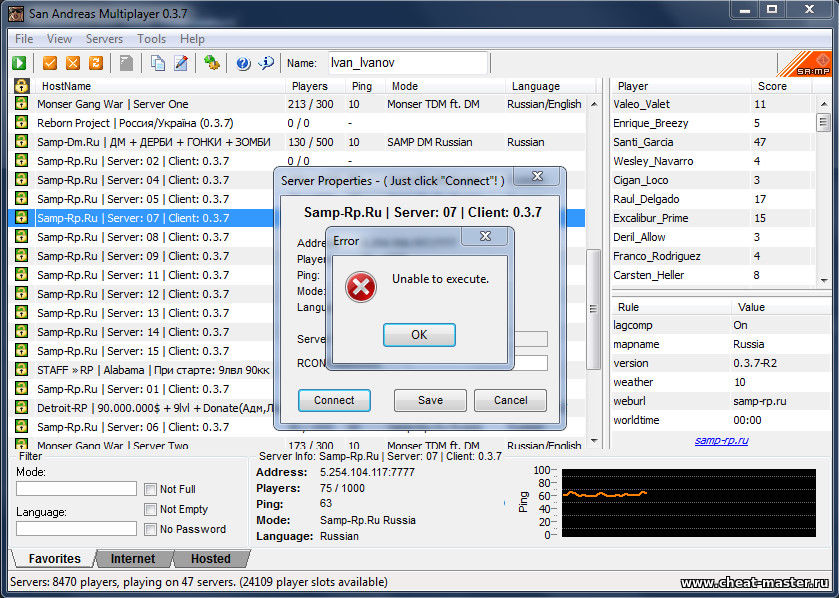Enable the Not Full filter checkbox
This screenshot has height=598, width=839.
coord(150,489)
